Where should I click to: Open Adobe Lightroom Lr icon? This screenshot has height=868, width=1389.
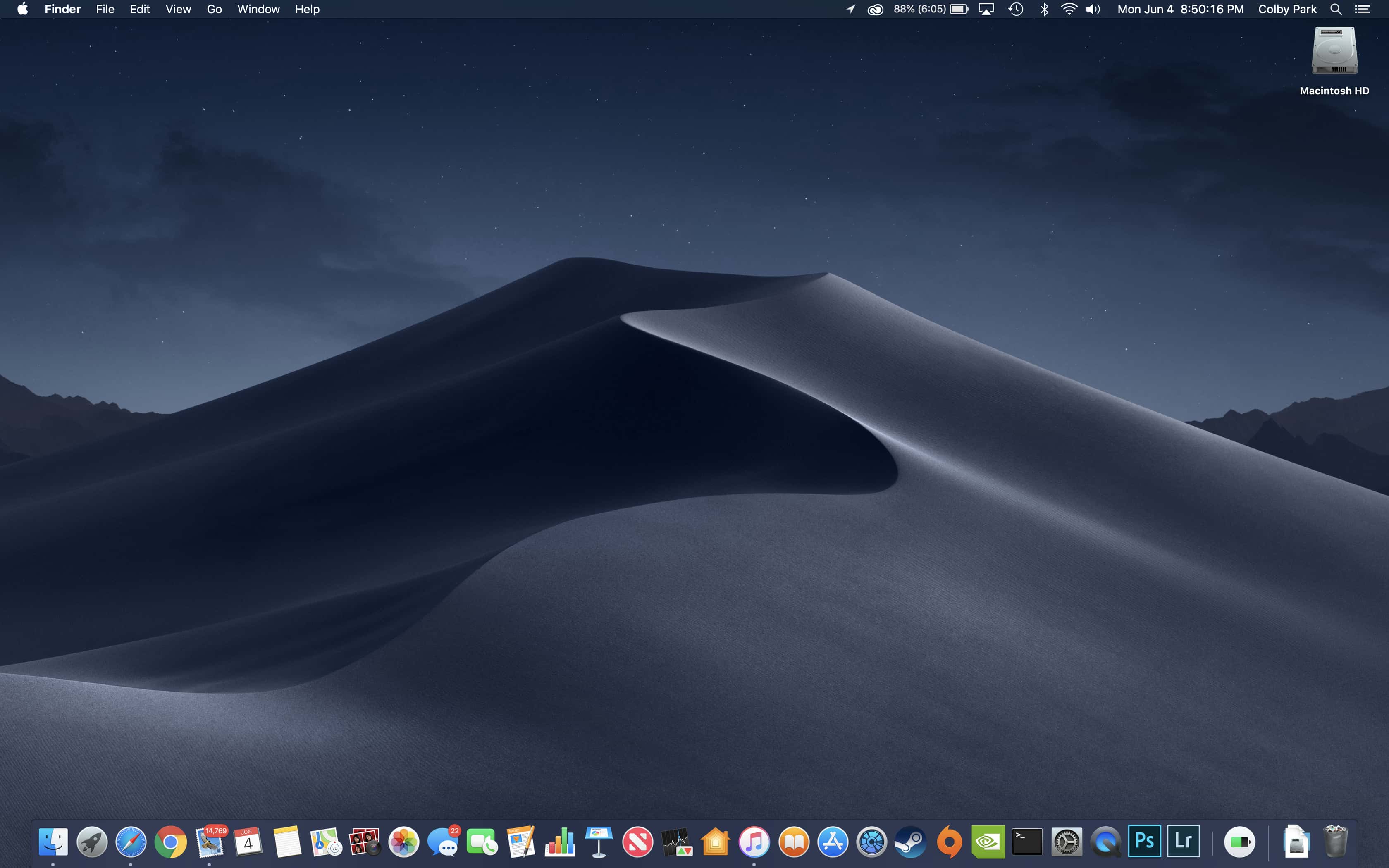(x=1184, y=841)
